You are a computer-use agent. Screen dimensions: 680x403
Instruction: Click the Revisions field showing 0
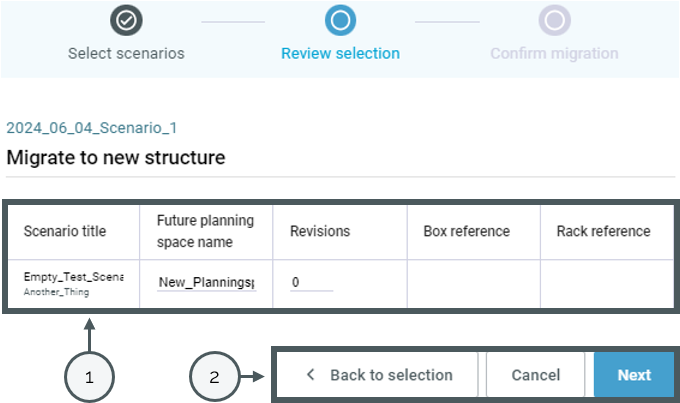311,282
